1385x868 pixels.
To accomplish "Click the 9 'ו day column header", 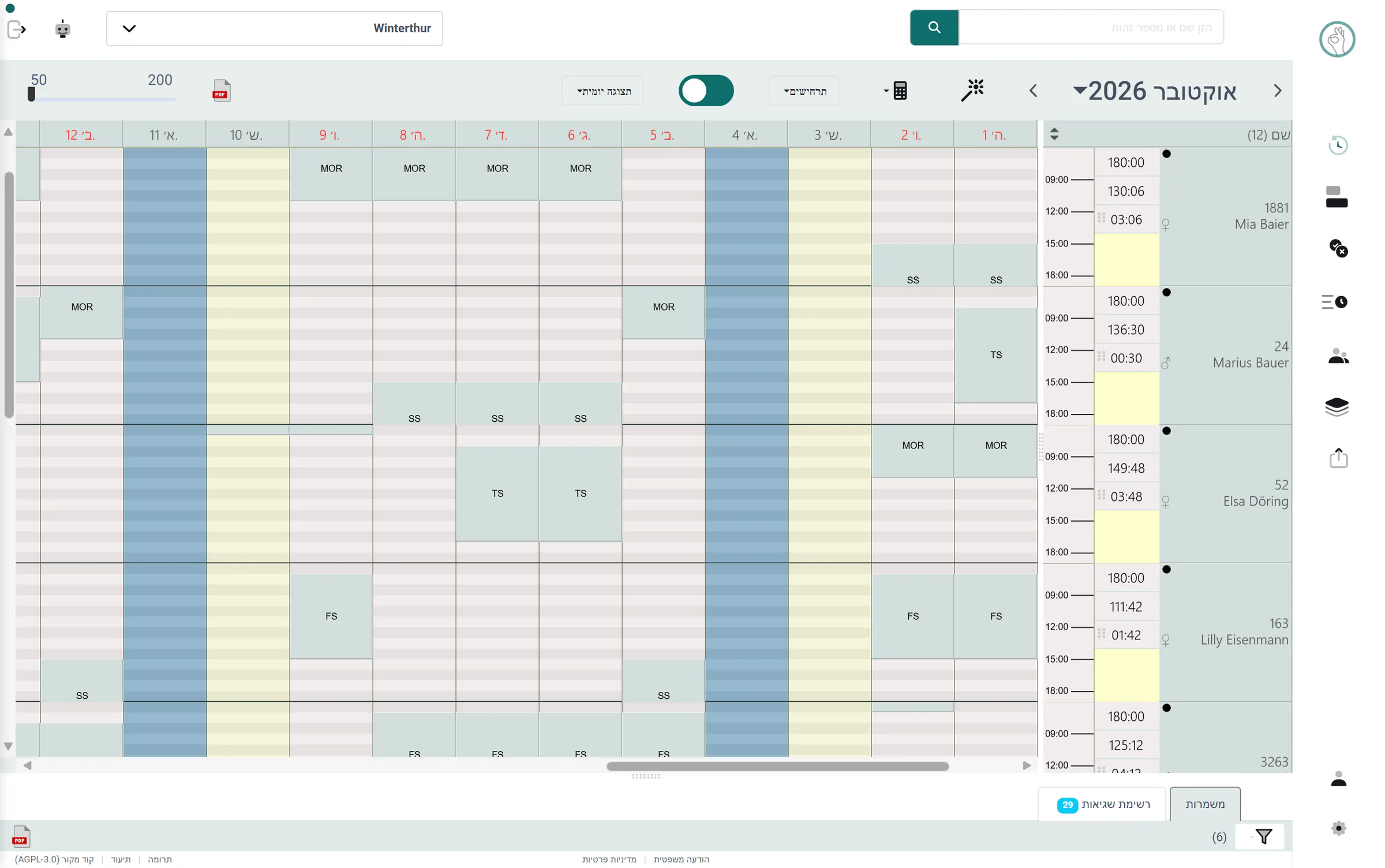I will pos(330,134).
